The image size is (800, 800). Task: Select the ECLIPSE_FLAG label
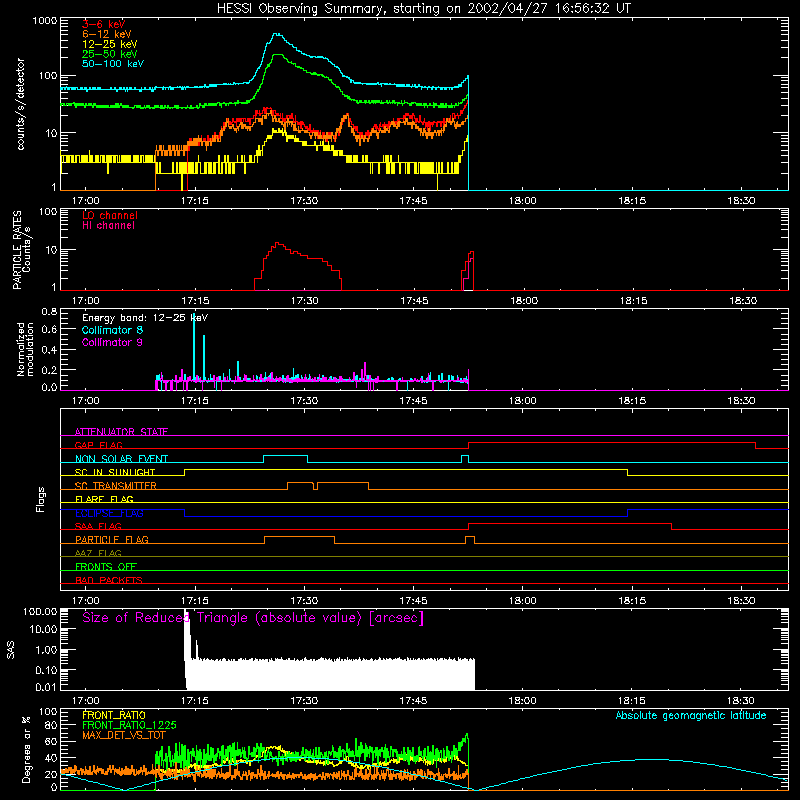109,513
